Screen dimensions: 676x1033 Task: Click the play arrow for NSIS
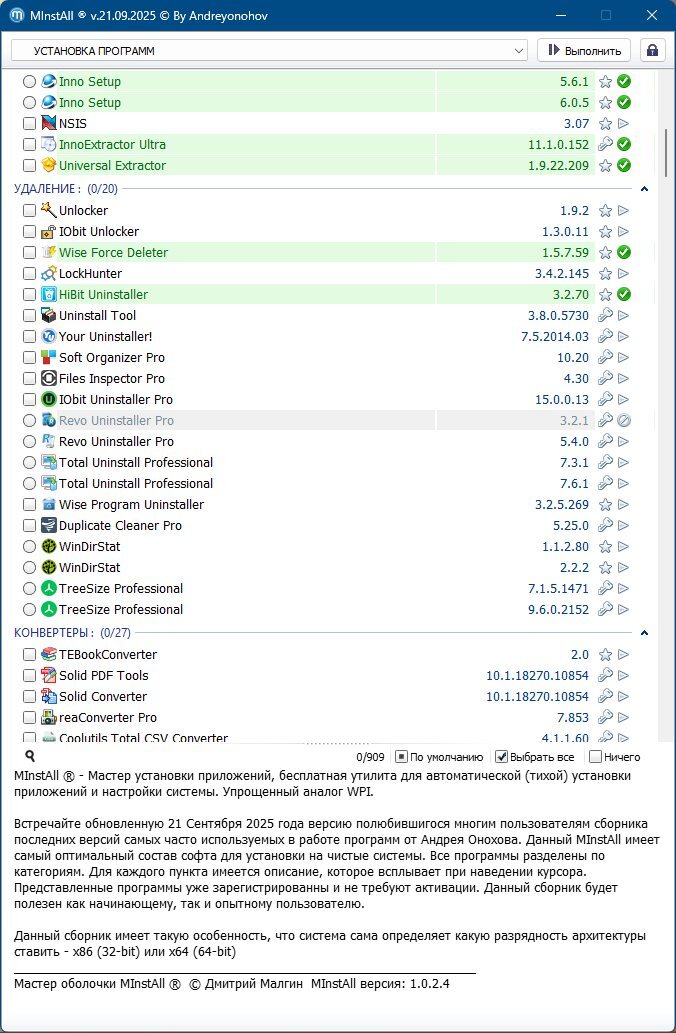point(624,124)
